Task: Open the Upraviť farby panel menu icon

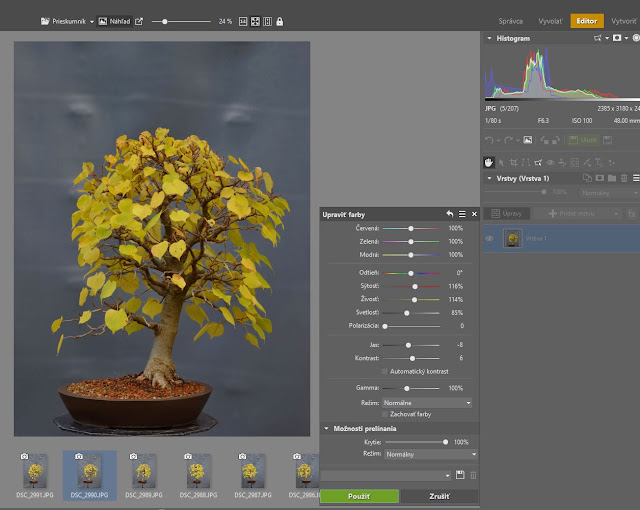Action: point(462,214)
